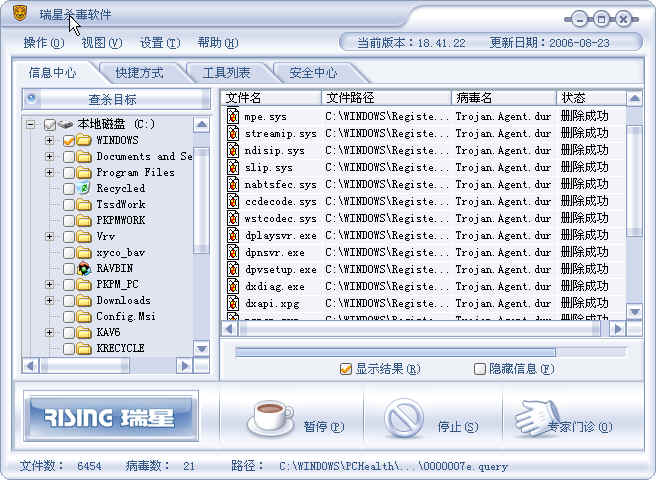Viewport: 656px width, 480px height.
Task: Open the 操作 menu
Action: pos(44,43)
